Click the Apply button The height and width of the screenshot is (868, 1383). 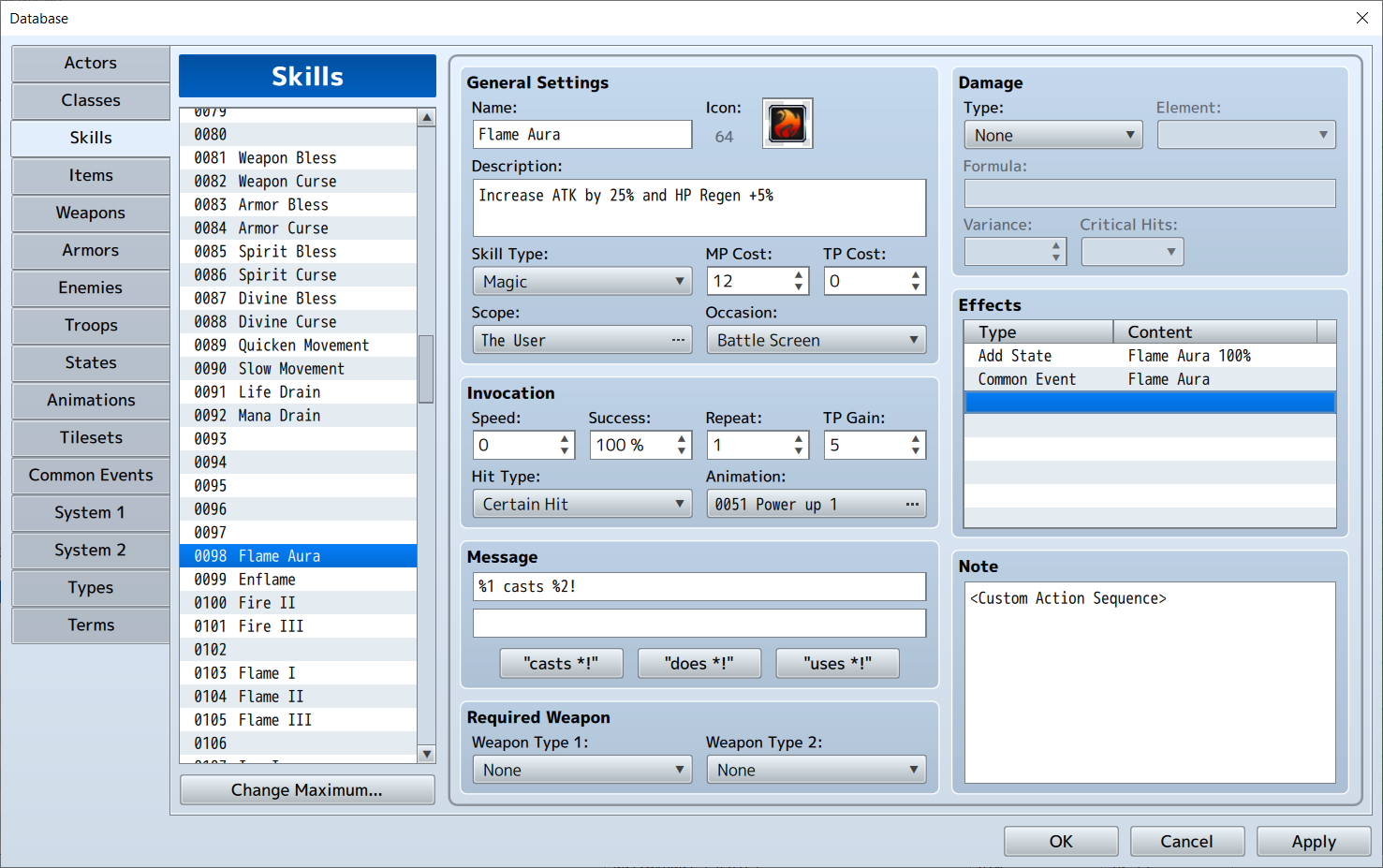pyautogui.click(x=1313, y=842)
